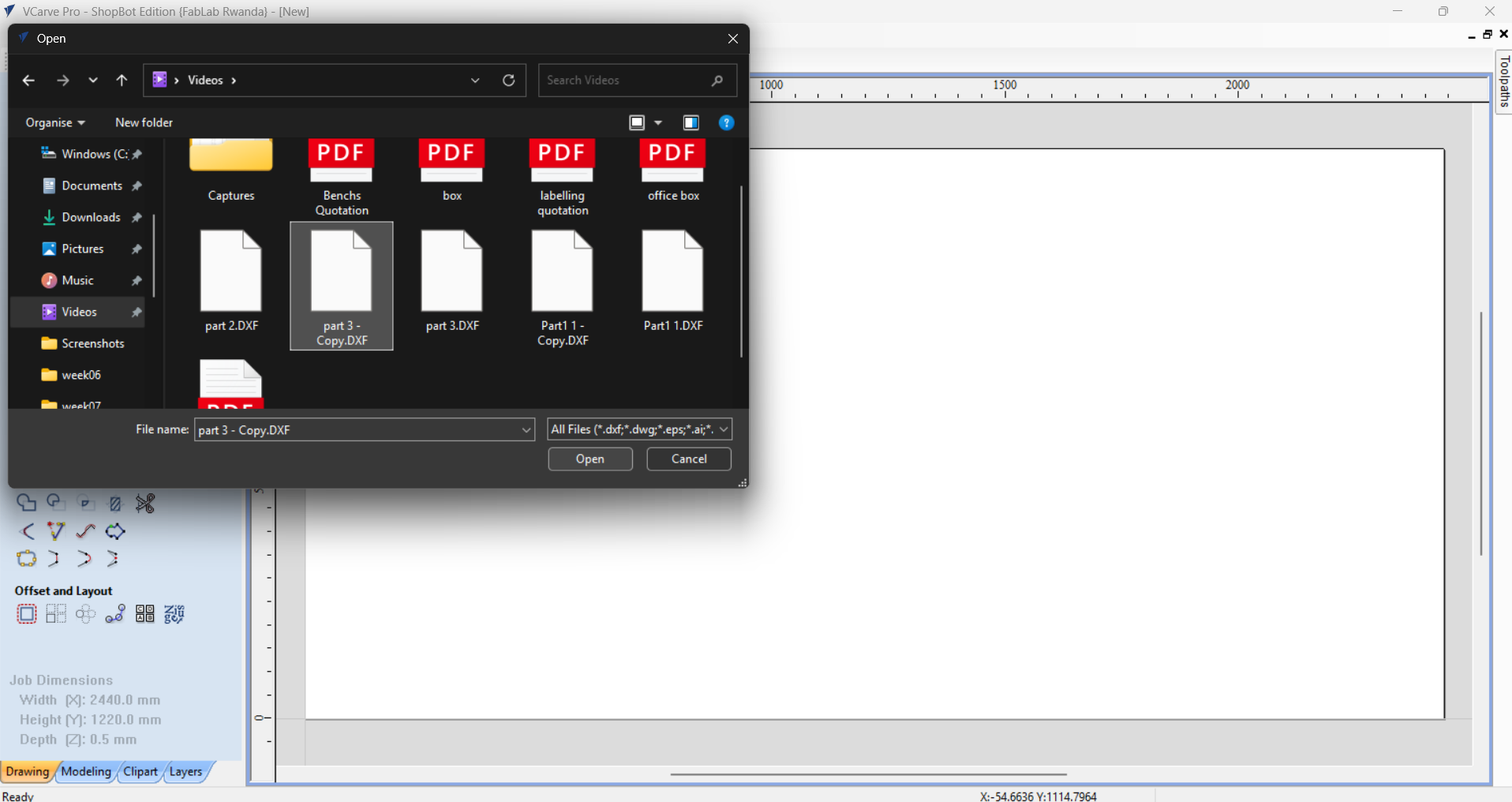1512x802 pixels.
Task: Select the Part1 1.DXF file
Action: [x=673, y=280]
